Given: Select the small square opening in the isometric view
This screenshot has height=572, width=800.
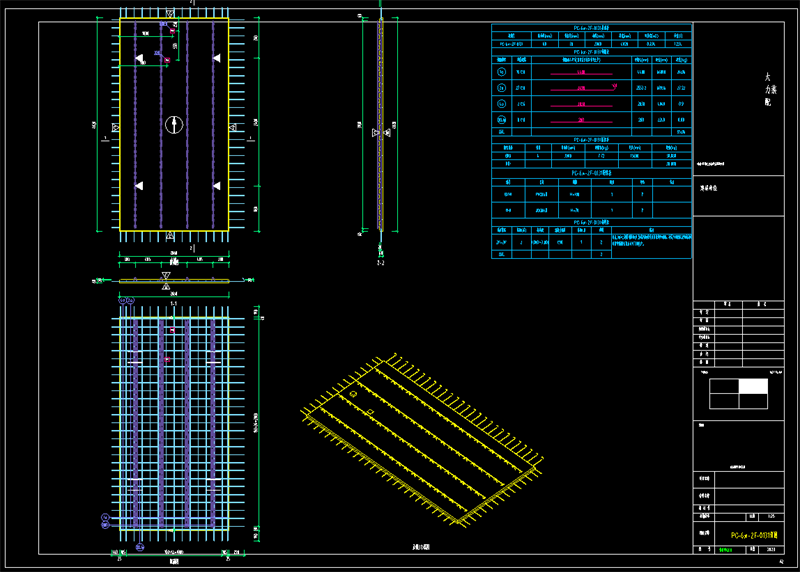Looking at the screenshot, I should (370, 411).
